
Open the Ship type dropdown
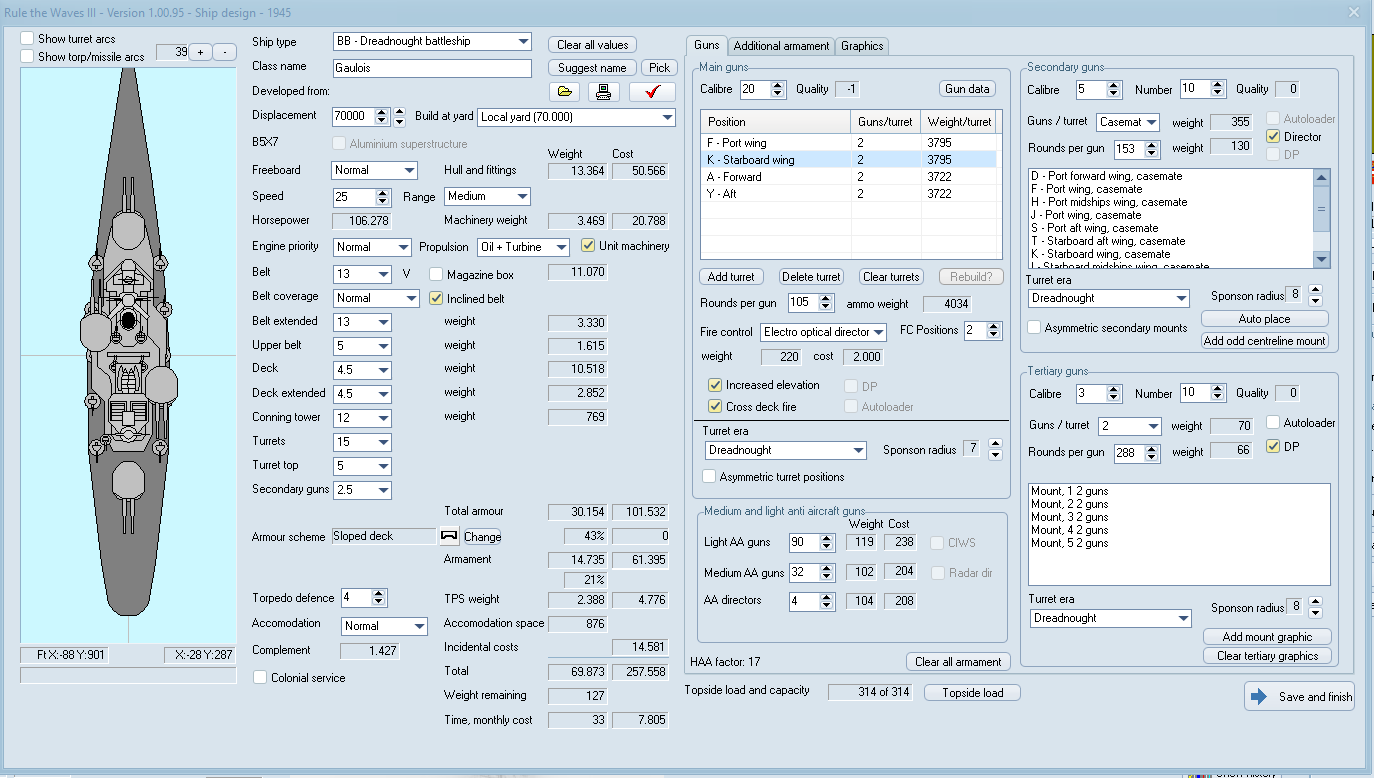pyautogui.click(x=524, y=42)
